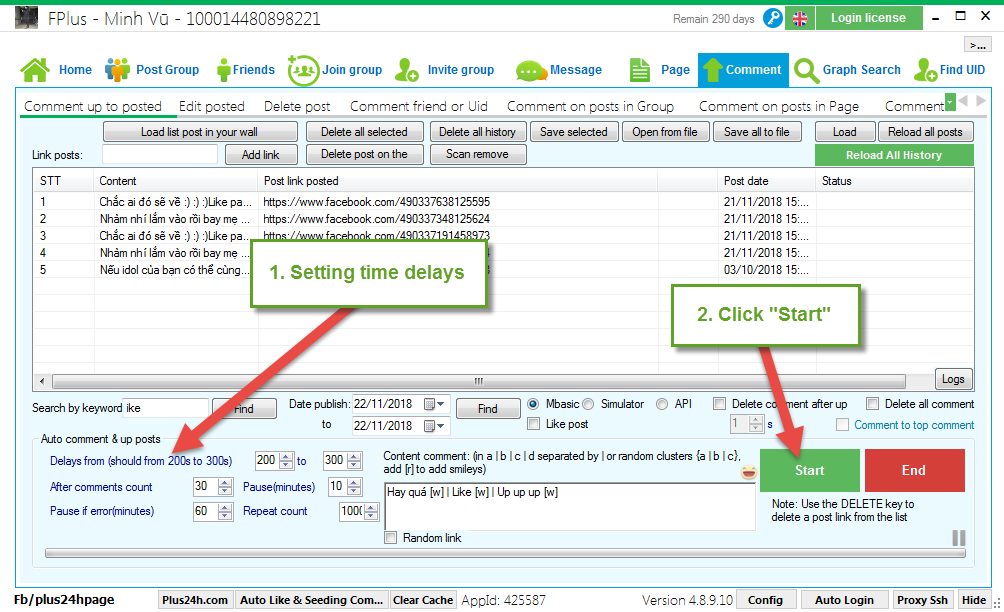Open the Date publish calendar picker
Viewport: 1004px width, 612px height.
coord(435,404)
